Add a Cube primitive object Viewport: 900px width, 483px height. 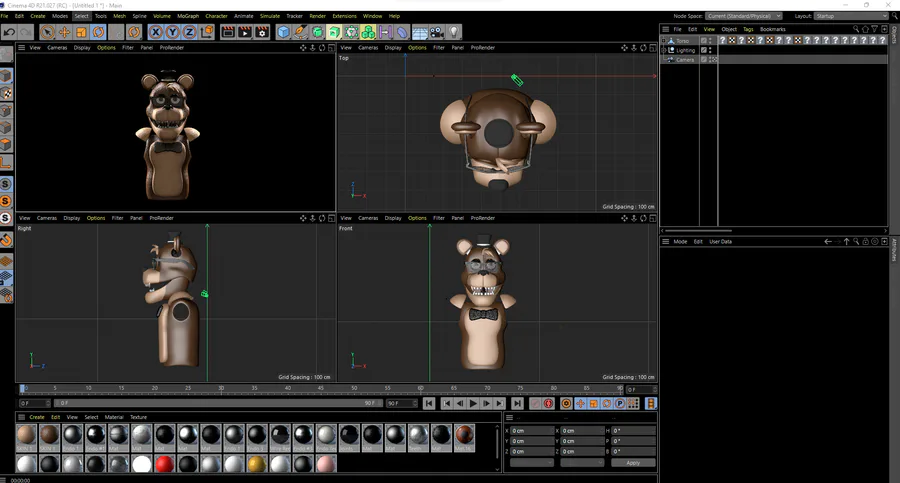tap(283, 32)
